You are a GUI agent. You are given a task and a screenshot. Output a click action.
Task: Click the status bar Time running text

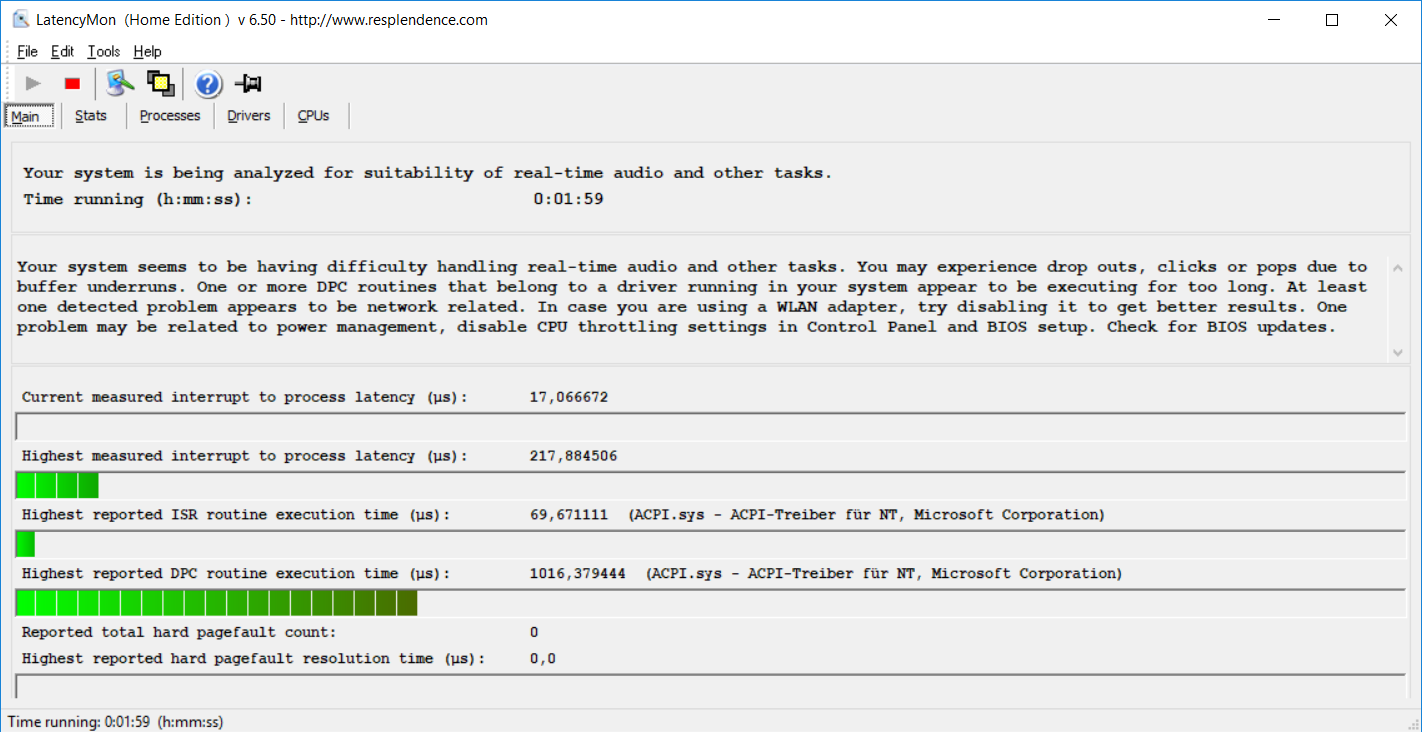[x=115, y=721]
